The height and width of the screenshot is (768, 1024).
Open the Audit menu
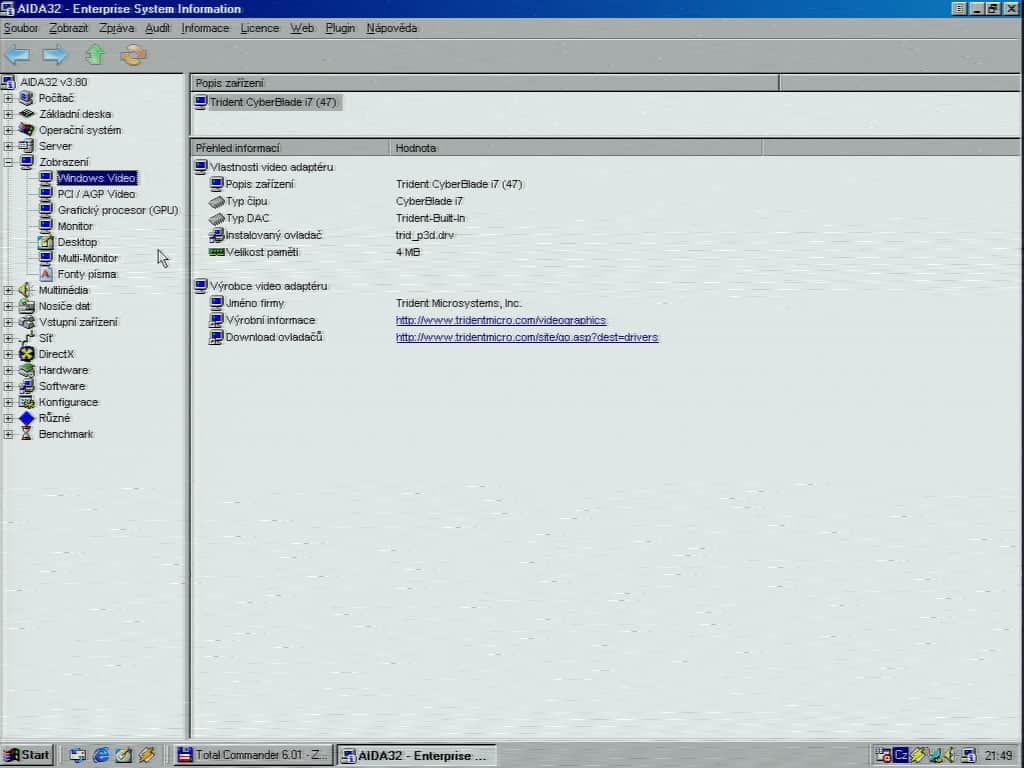(x=157, y=28)
